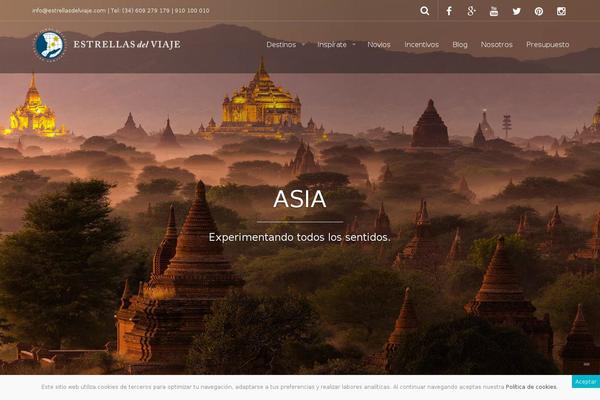Visit the Facebook page icon
Screen dimensions: 600x400
coord(449,11)
